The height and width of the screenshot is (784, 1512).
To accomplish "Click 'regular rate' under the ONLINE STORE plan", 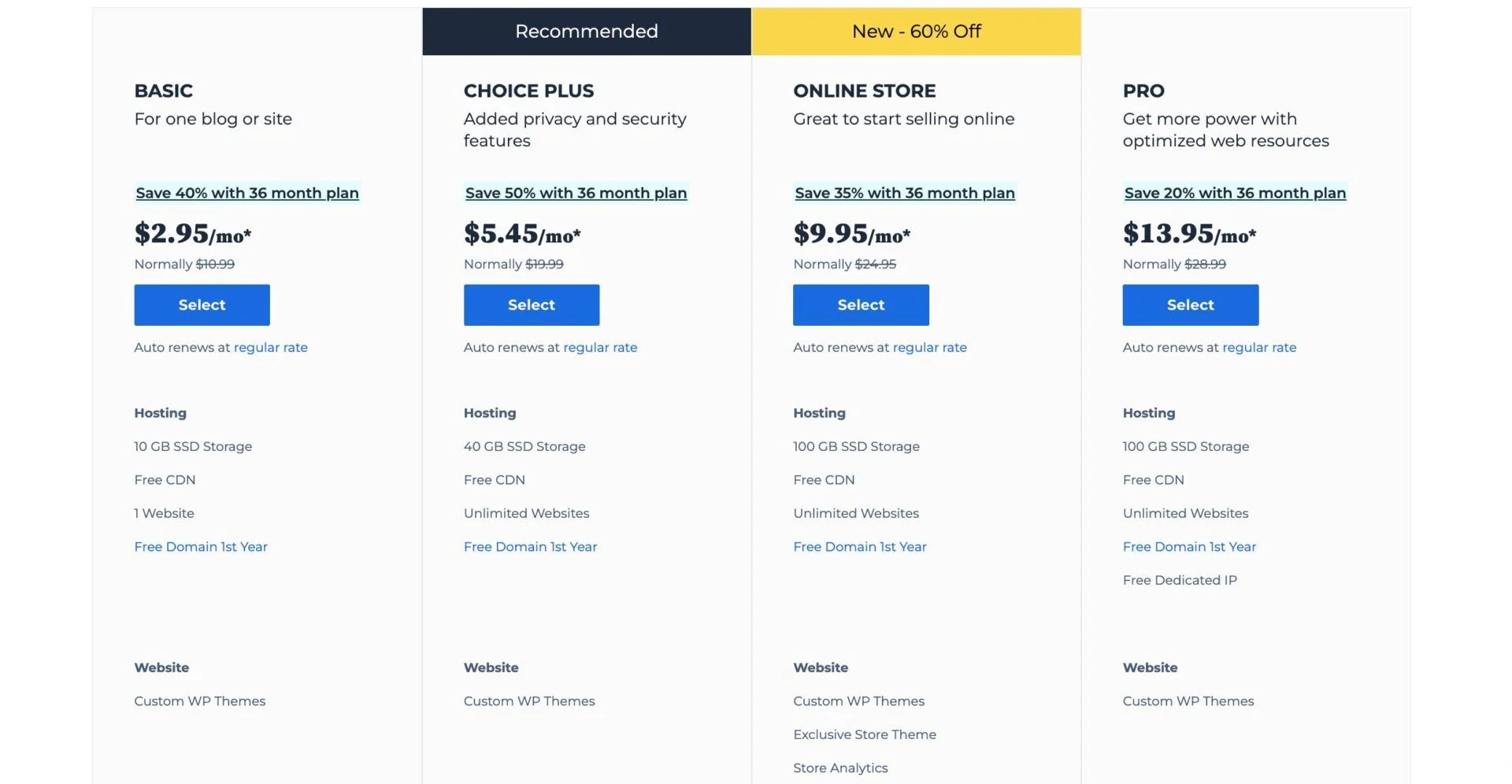I will click(929, 347).
